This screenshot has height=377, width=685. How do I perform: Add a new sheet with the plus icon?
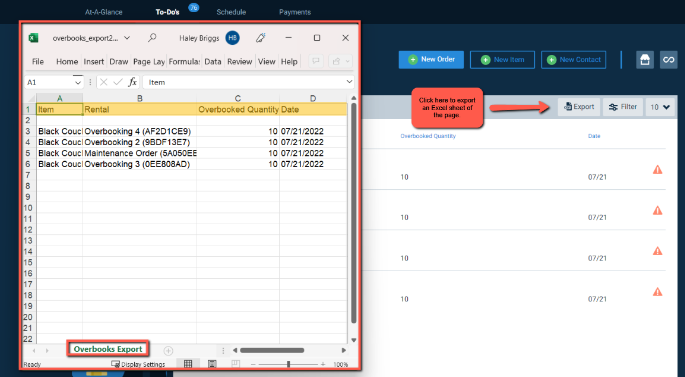[x=168, y=350]
